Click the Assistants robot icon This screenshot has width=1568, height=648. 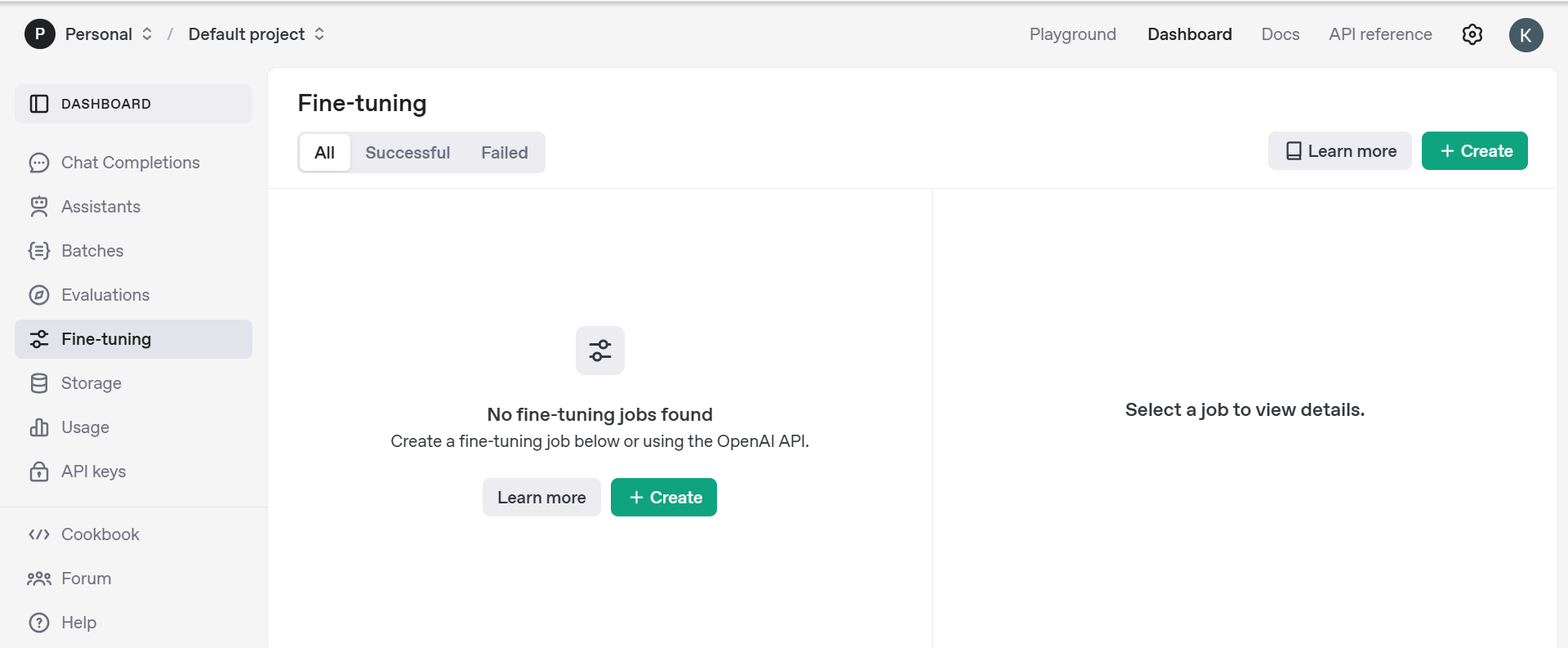point(38,207)
